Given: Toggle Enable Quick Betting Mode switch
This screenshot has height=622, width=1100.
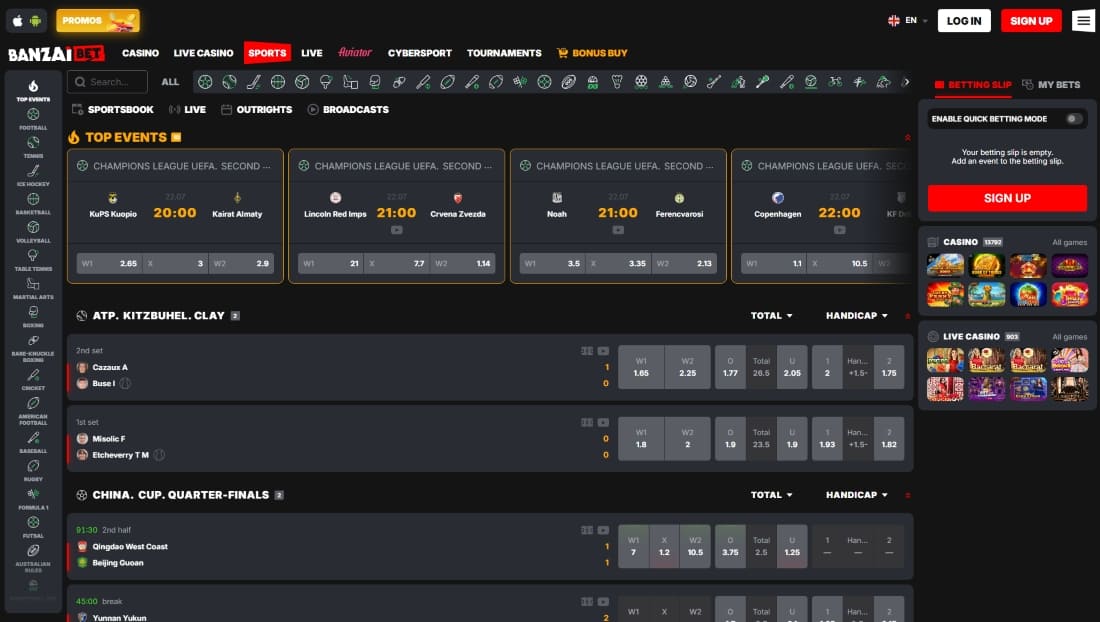Looking at the screenshot, I should pos(1073,119).
